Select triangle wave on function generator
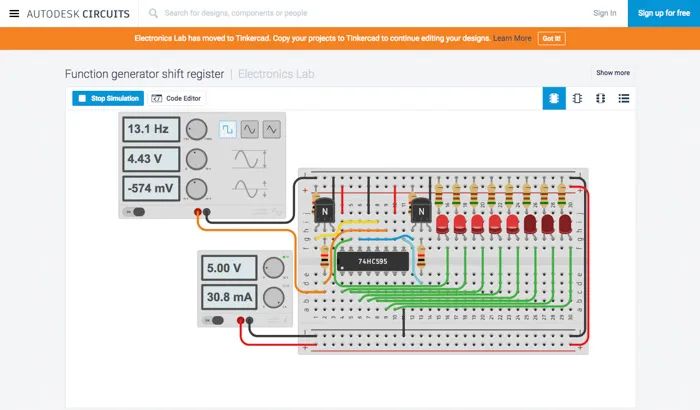Viewport: 700px width, 410px height. [272, 130]
